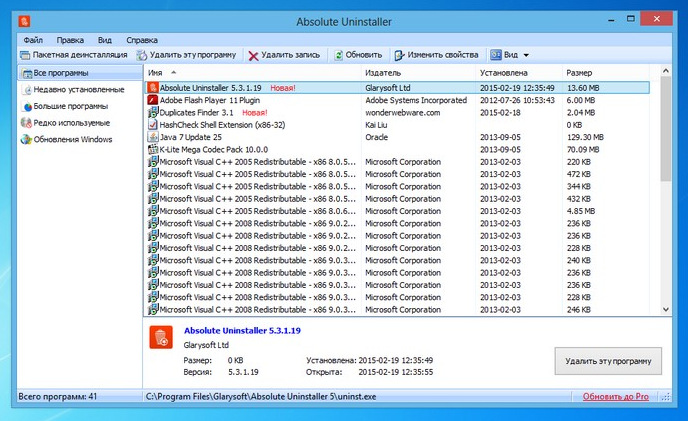
Task: Sort list by the Установлена column header
Action: [x=519, y=73]
